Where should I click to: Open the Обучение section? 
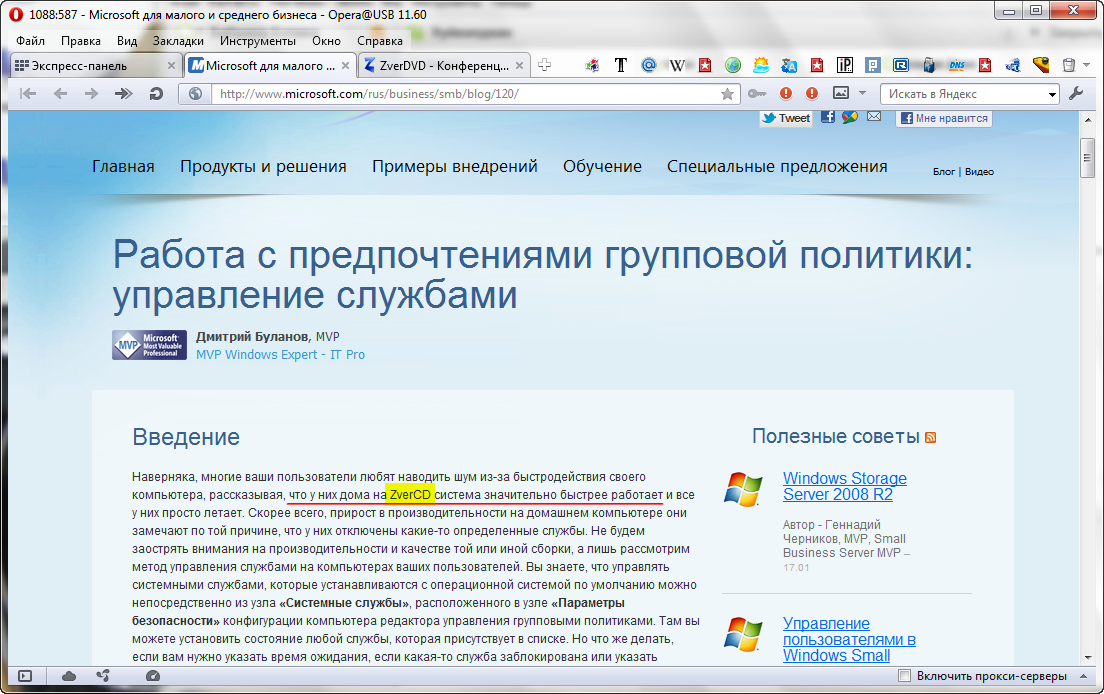click(x=602, y=166)
